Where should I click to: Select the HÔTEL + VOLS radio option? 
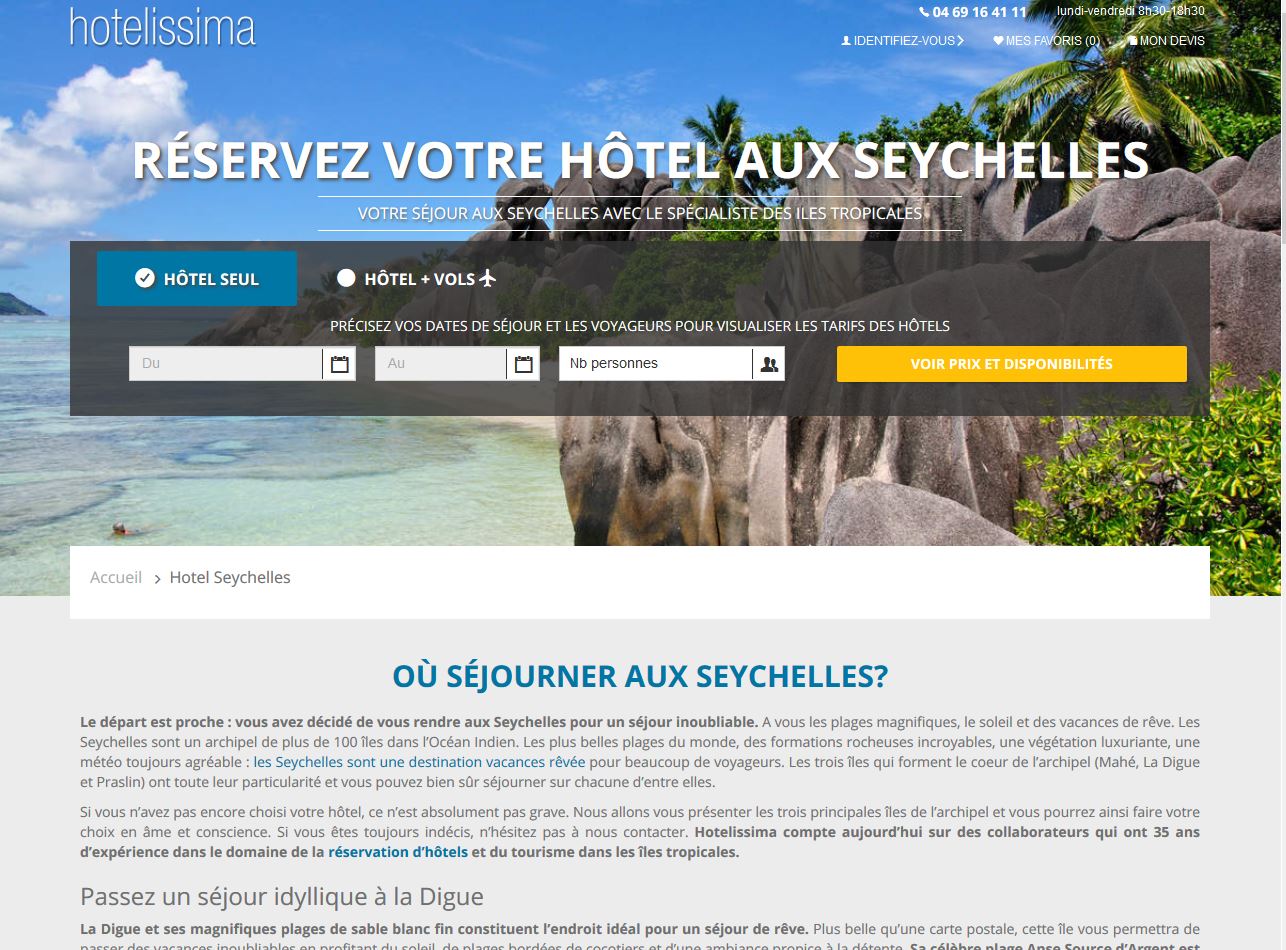coord(346,278)
